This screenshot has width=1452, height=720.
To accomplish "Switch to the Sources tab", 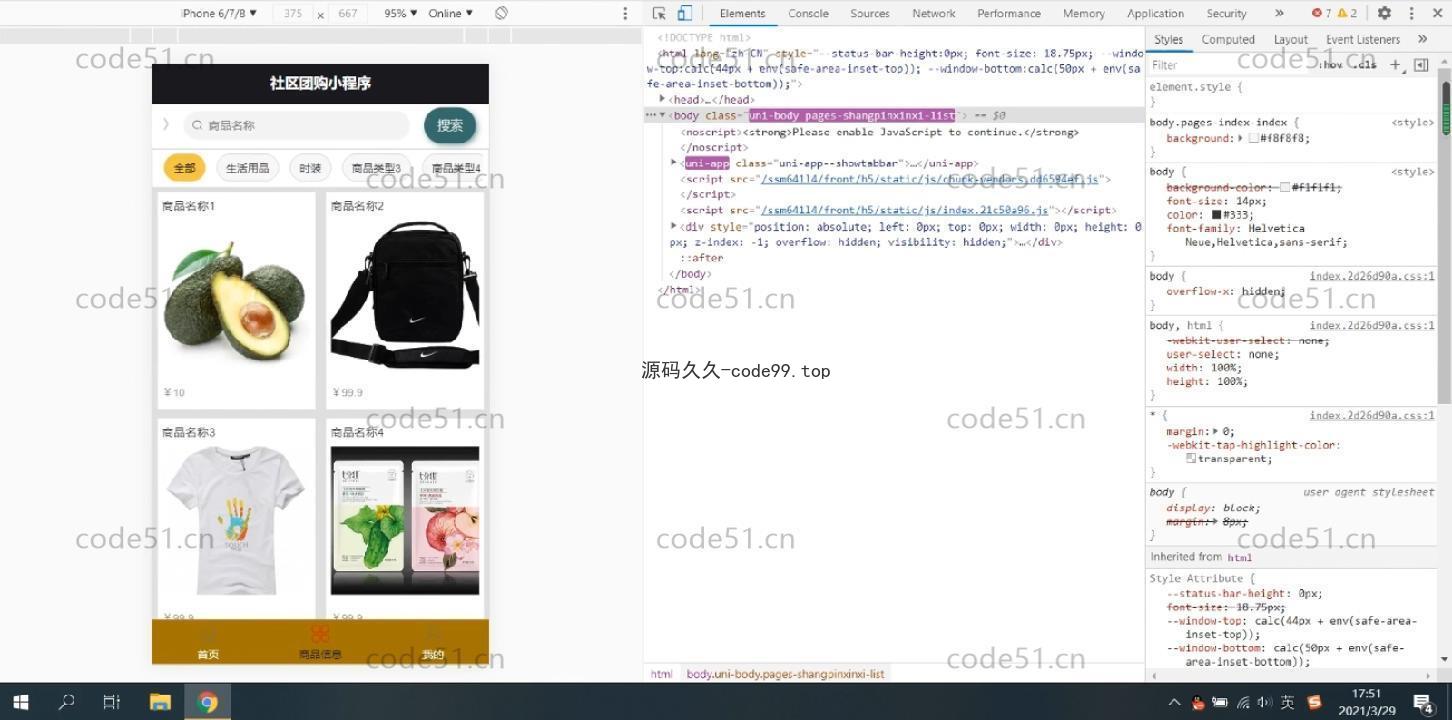I will [870, 13].
